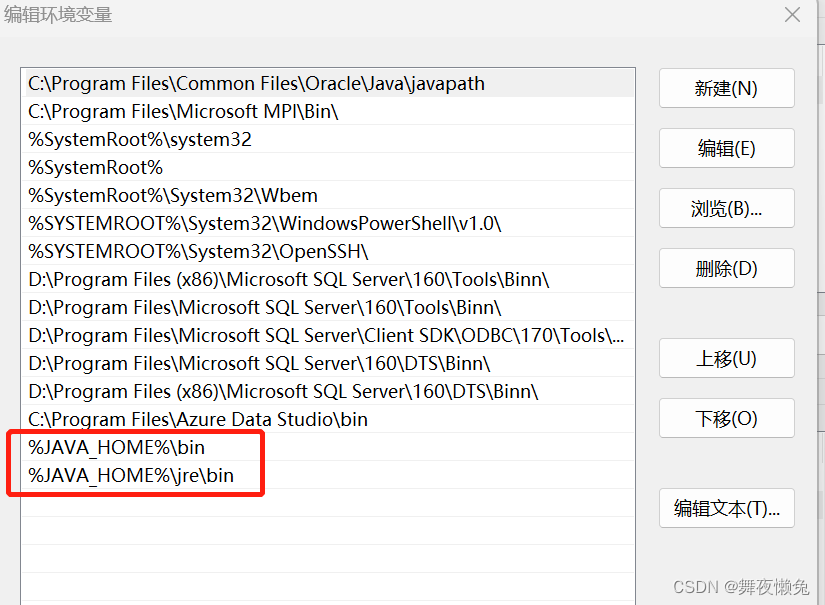
Task: Move the entry down with 下移(O)
Action: pyautogui.click(x=727, y=418)
